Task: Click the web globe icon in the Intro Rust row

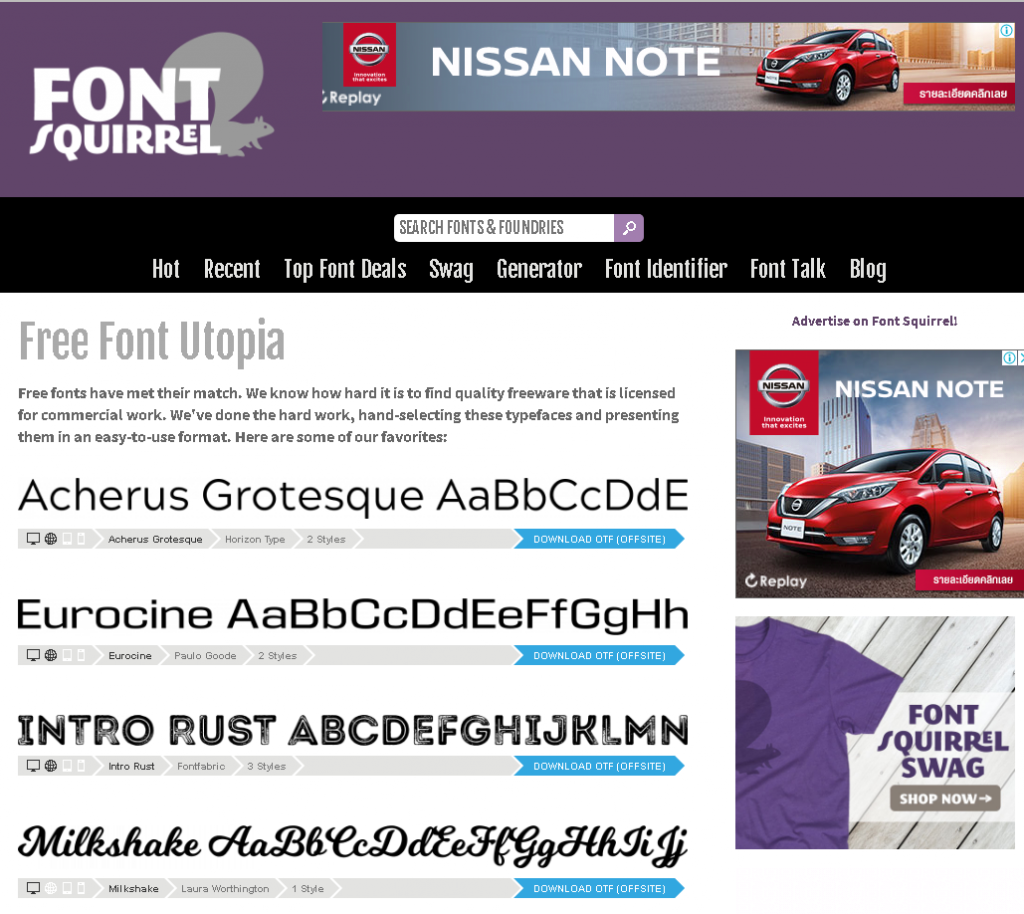Action: point(50,765)
